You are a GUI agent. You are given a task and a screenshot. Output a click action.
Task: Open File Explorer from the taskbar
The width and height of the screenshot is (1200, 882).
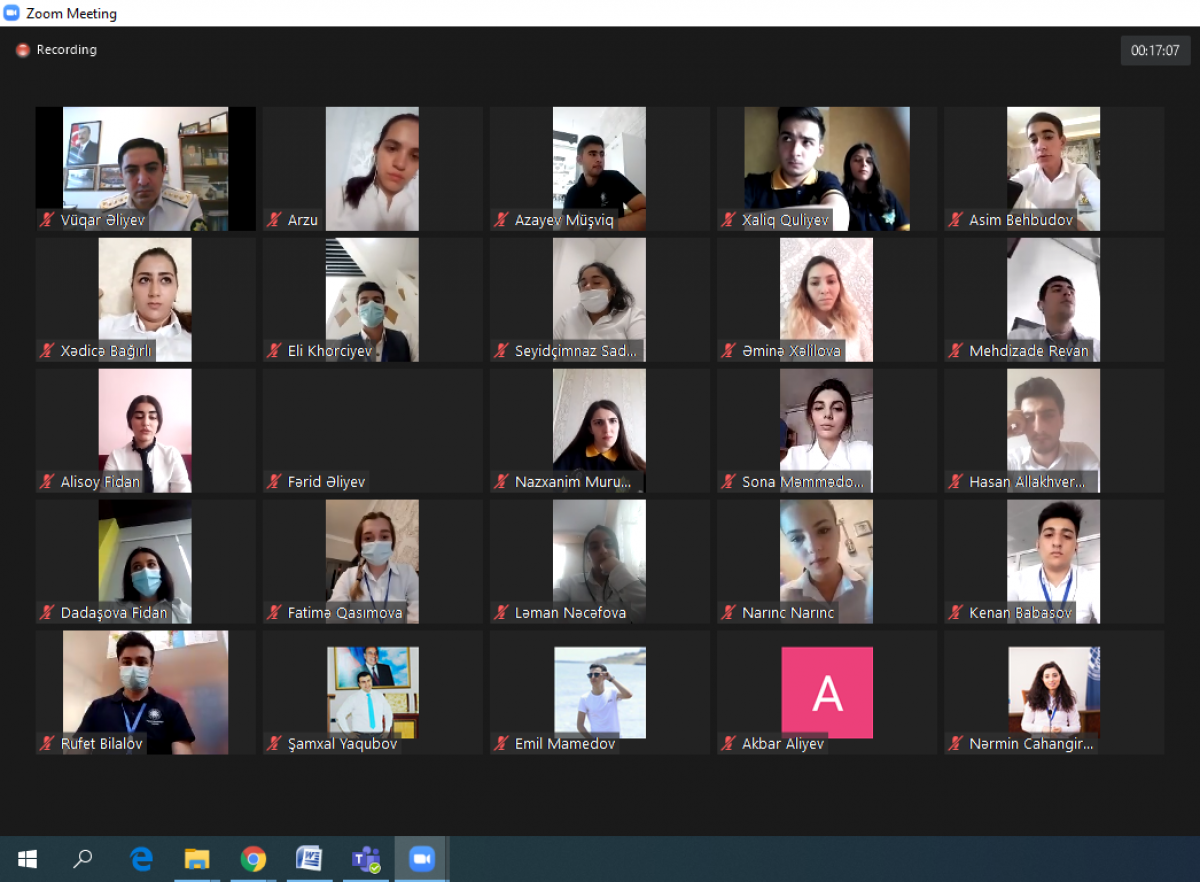(197, 858)
